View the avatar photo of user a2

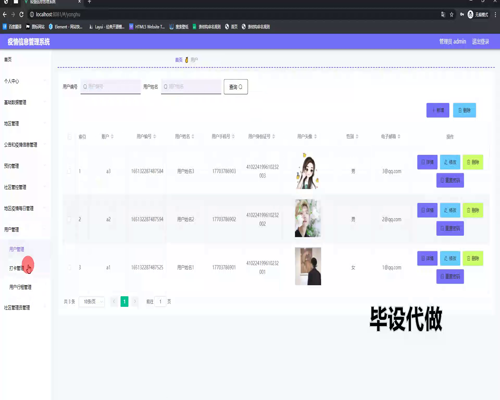click(308, 218)
